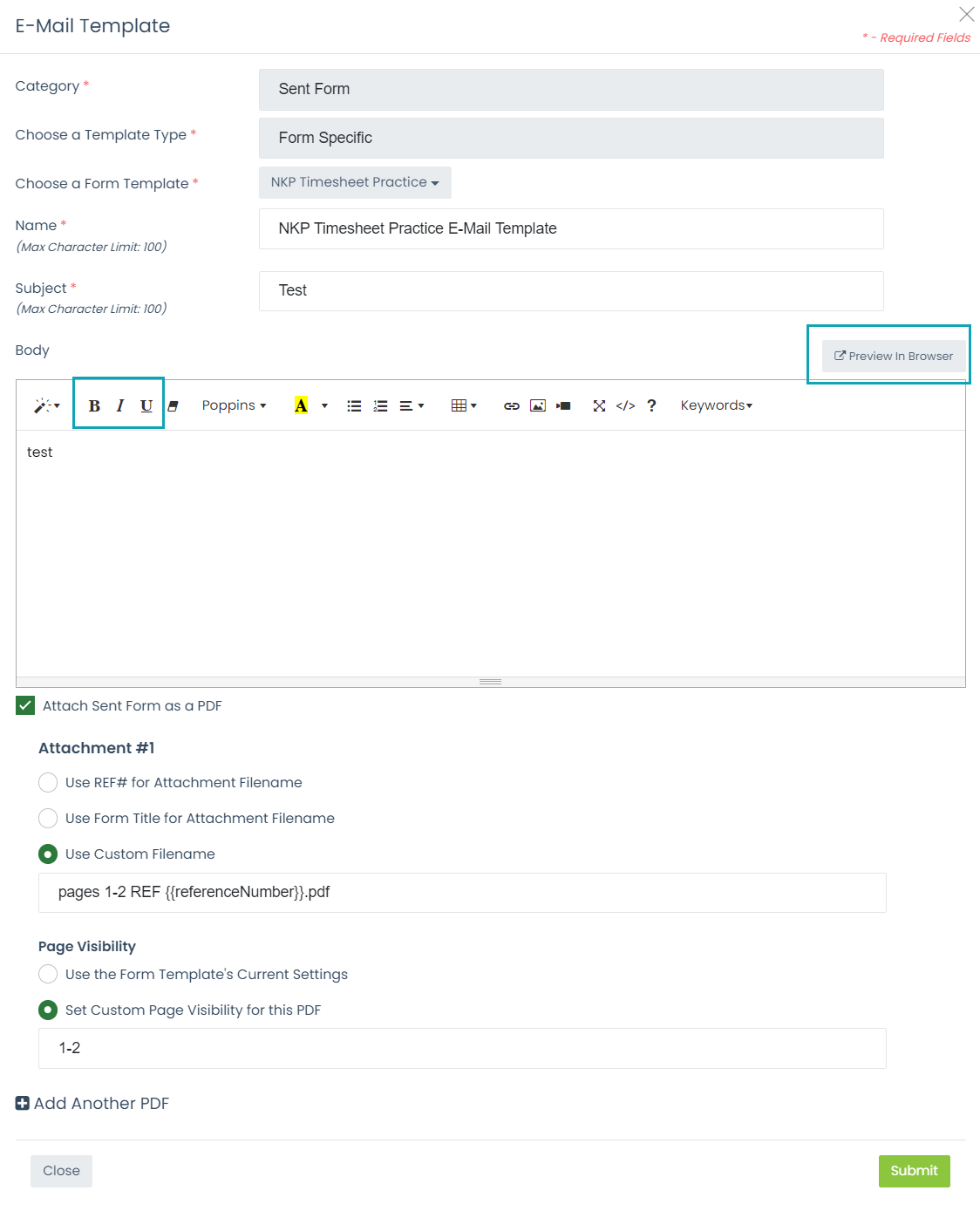Viewport: 980px width, 1211px height.
Task: Insert an unordered bullet list
Action: [x=354, y=405]
